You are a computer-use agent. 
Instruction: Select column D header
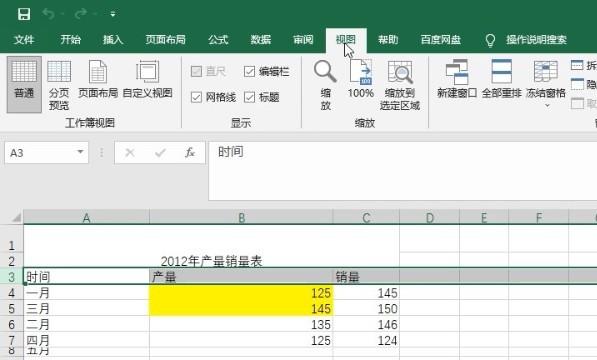(429, 217)
